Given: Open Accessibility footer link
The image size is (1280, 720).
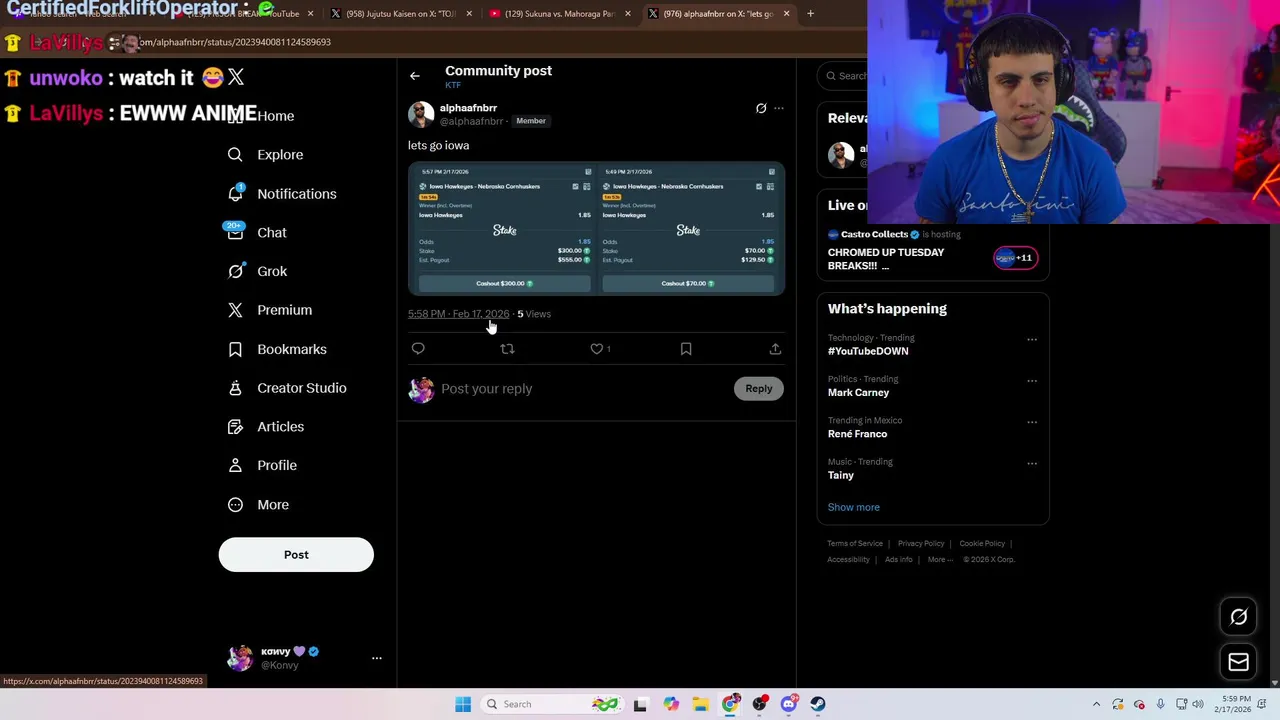Looking at the screenshot, I should 848,560.
